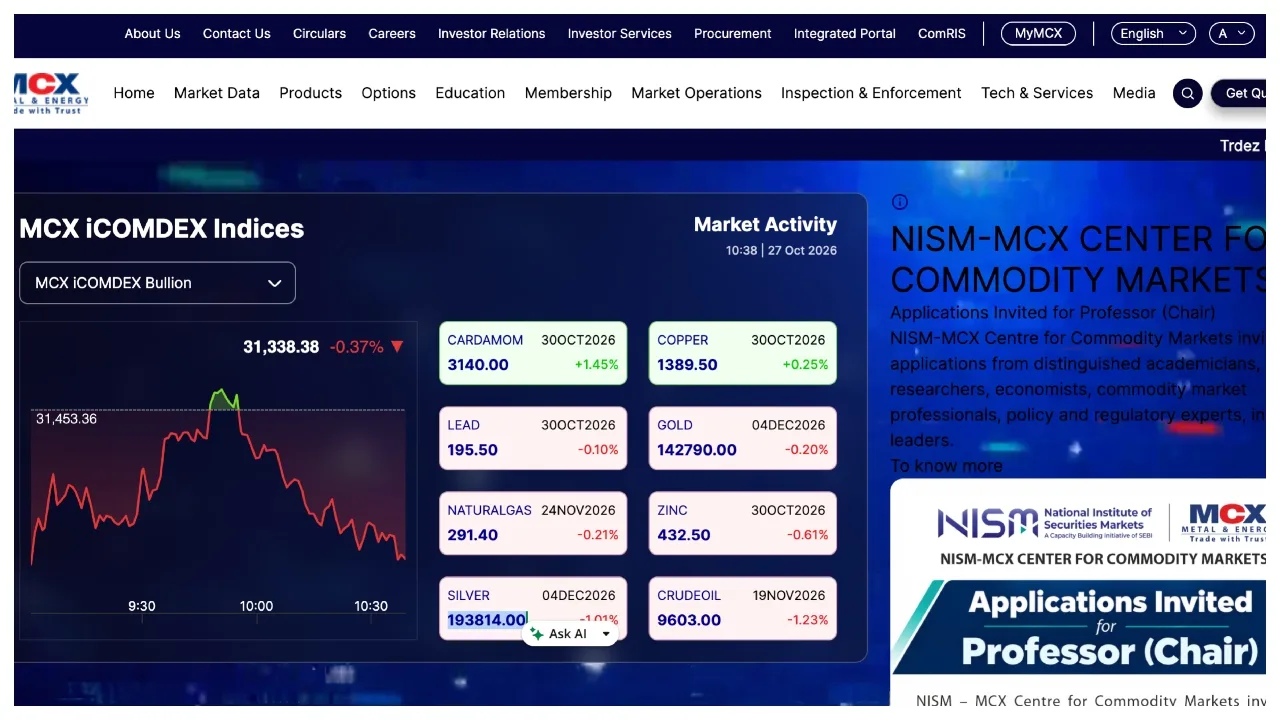Click the 9:30 chart time label
This screenshot has height=720, width=1280.
pos(142,606)
